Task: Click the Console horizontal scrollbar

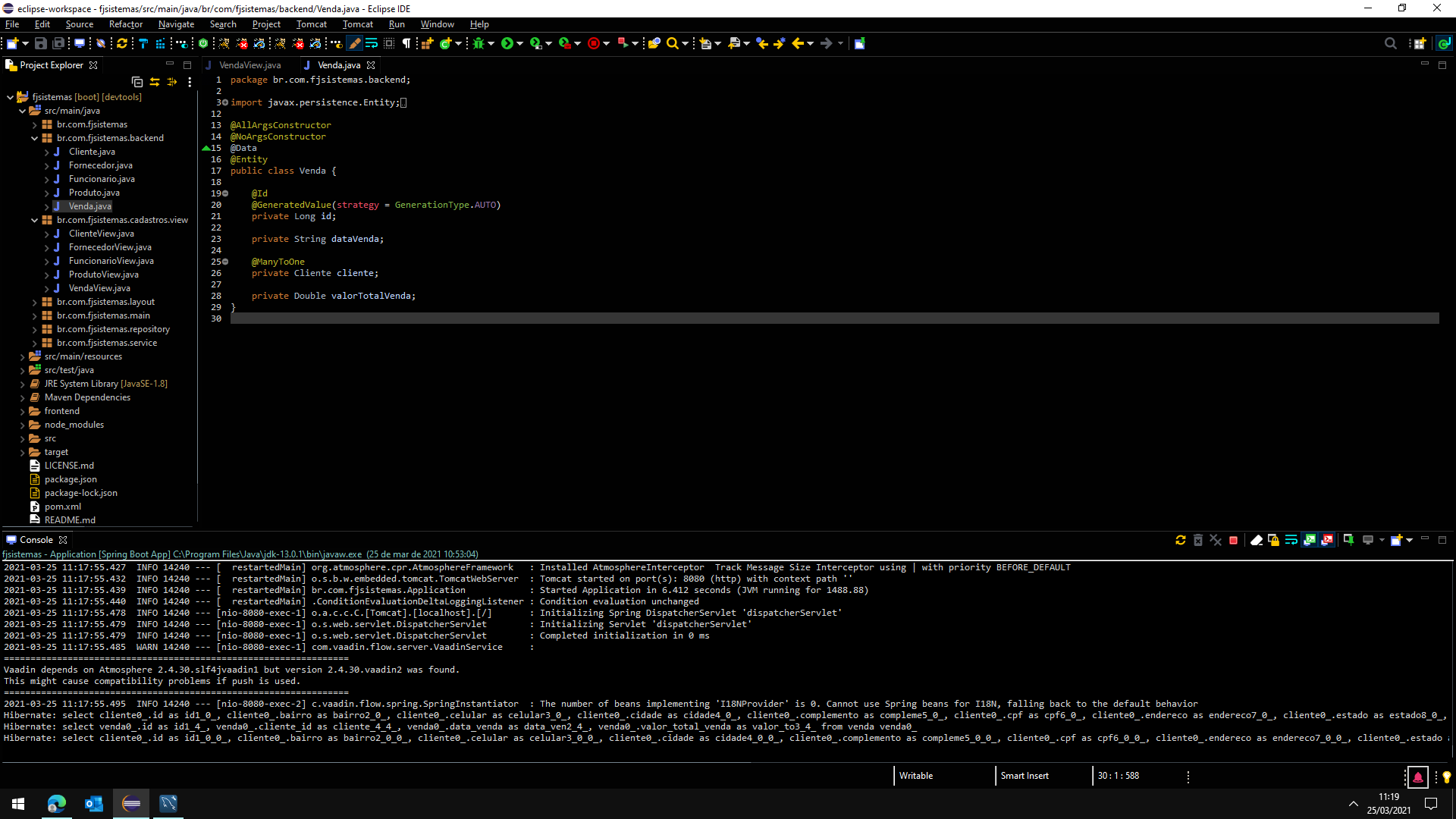Action: coord(379,761)
